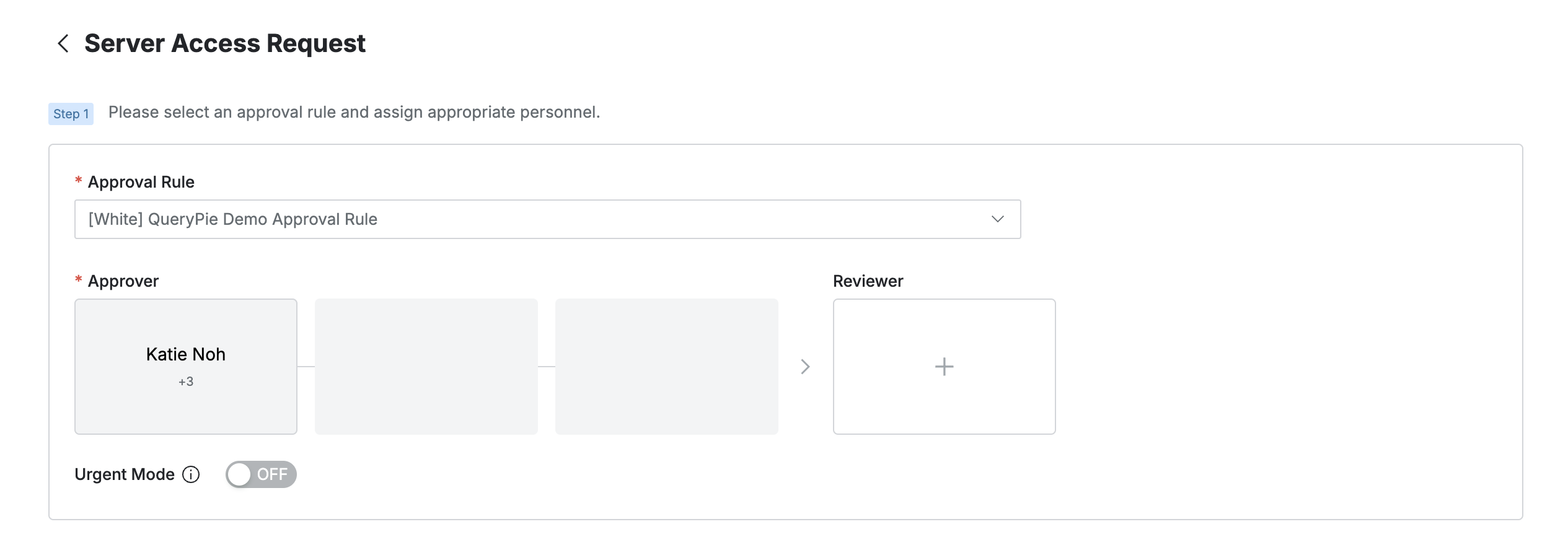Expand the Approval Rule dropdown arrow
The image size is (1568, 545).
tap(997, 219)
